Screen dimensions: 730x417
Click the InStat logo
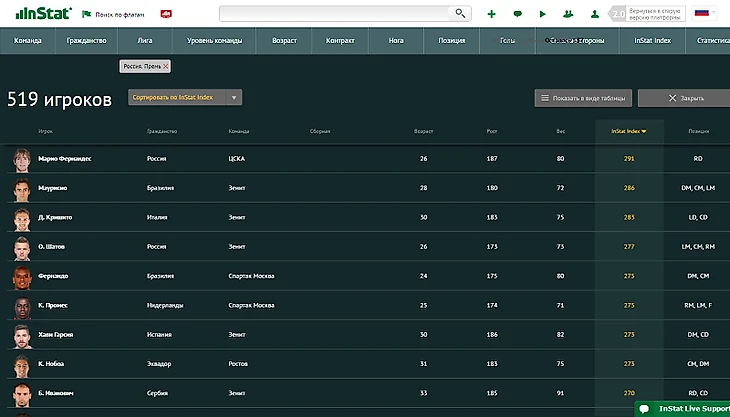click(36, 14)
